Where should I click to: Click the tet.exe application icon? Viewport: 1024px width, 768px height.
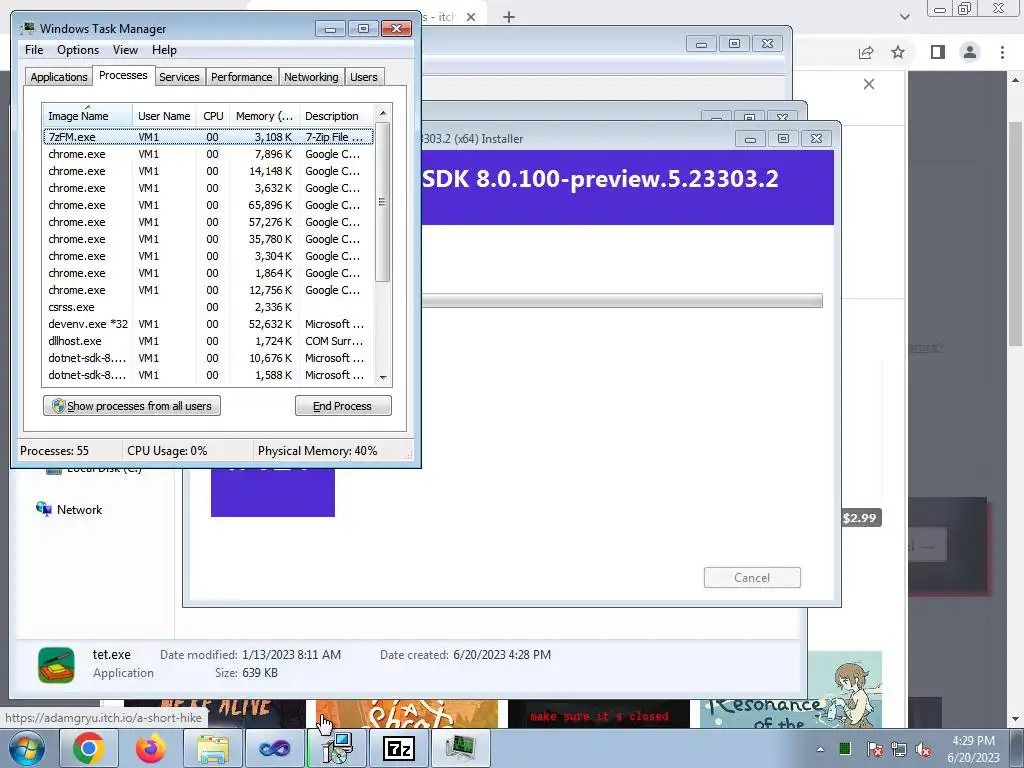56,665
